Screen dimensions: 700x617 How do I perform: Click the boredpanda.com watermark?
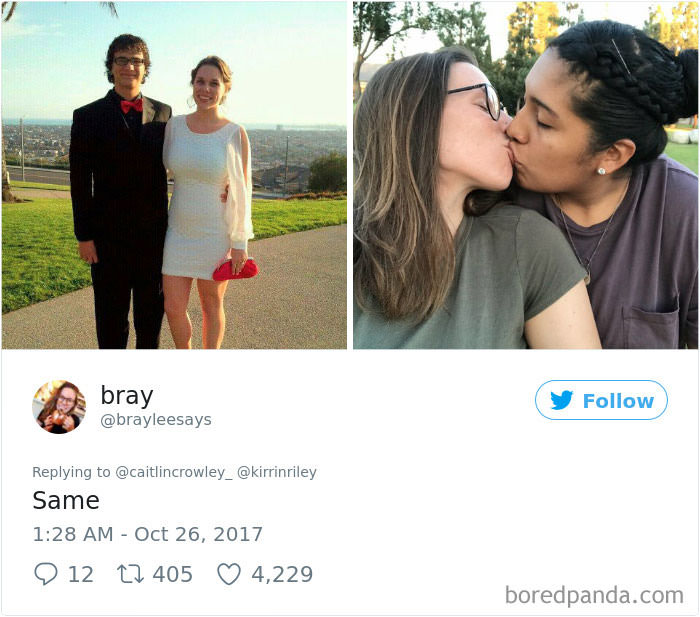[x=594, y=596]
